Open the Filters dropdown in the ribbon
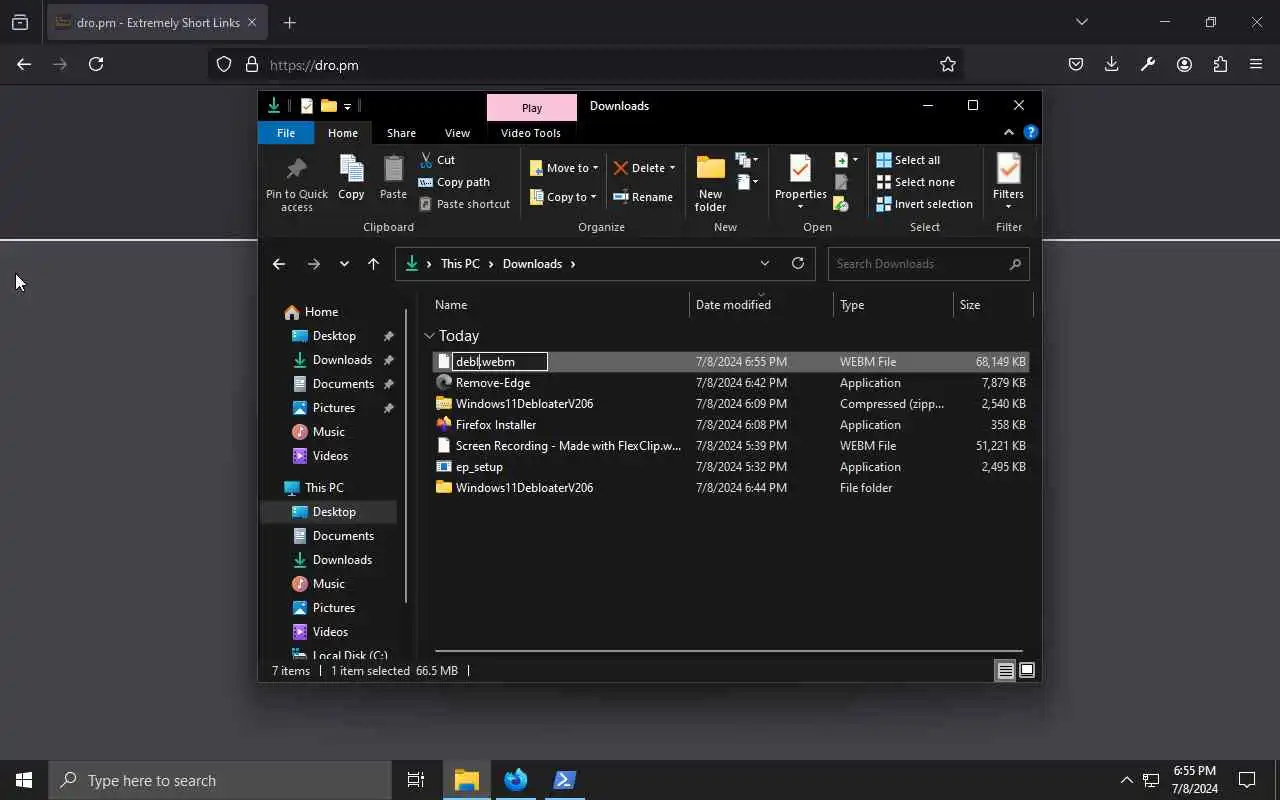 [x=1008, y=182]
